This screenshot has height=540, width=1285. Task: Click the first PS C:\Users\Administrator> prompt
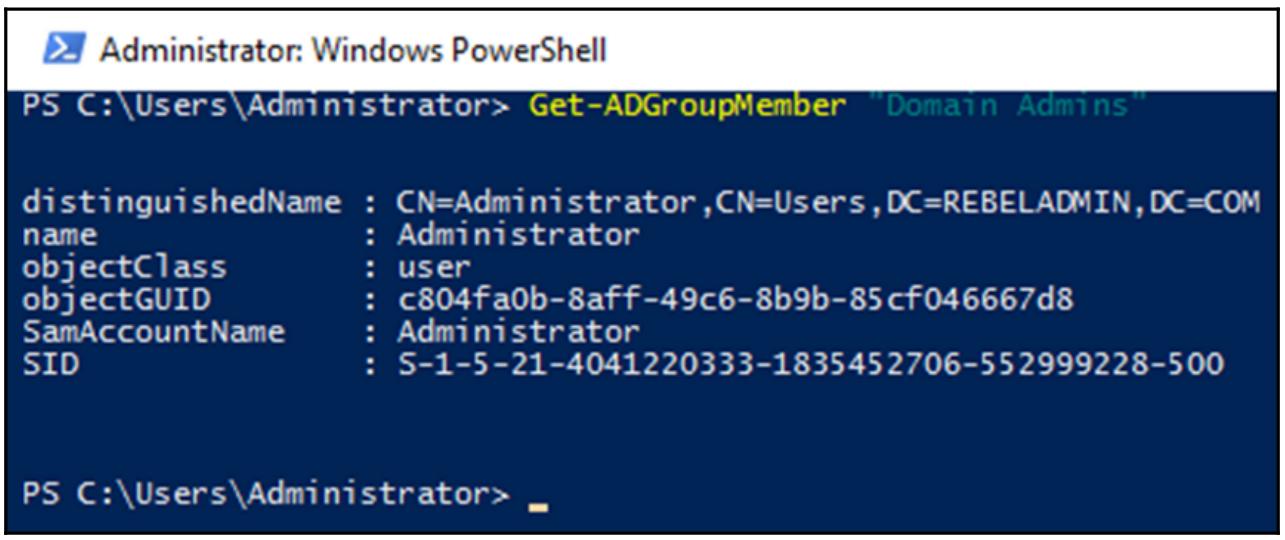(266, 106)
